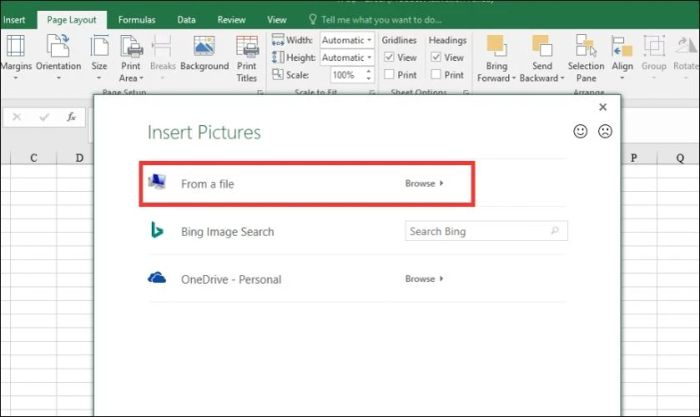
Task: Enable the Gridlines Print checkbox
Action: [x=390, y=75]
